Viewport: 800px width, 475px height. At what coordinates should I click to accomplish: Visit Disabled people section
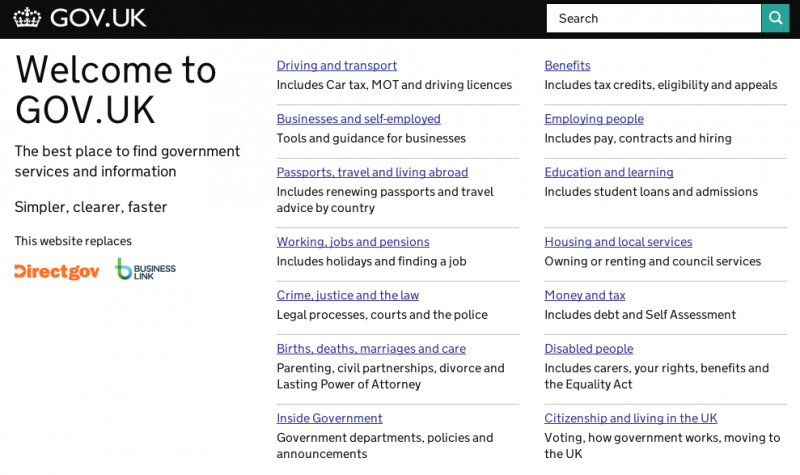[589, 348]
